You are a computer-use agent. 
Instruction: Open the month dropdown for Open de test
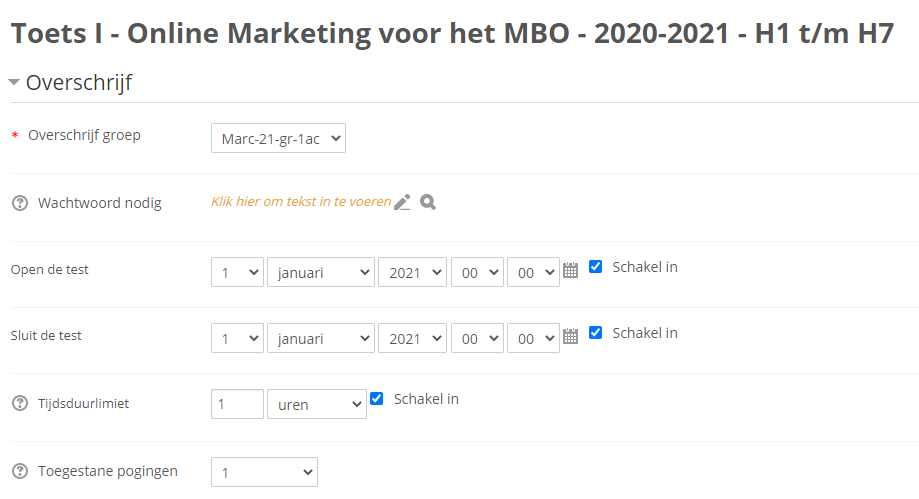(x=320, y=272)
